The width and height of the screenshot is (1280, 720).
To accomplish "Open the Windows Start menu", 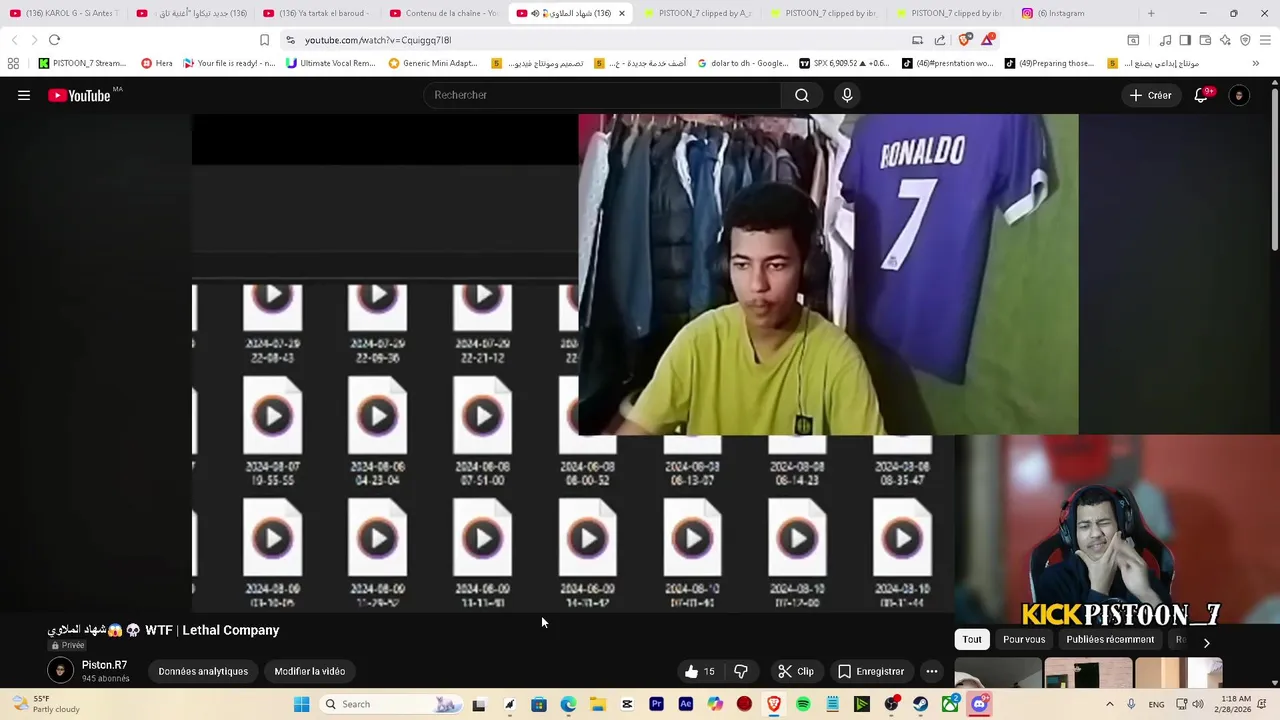I will (301, 704).
